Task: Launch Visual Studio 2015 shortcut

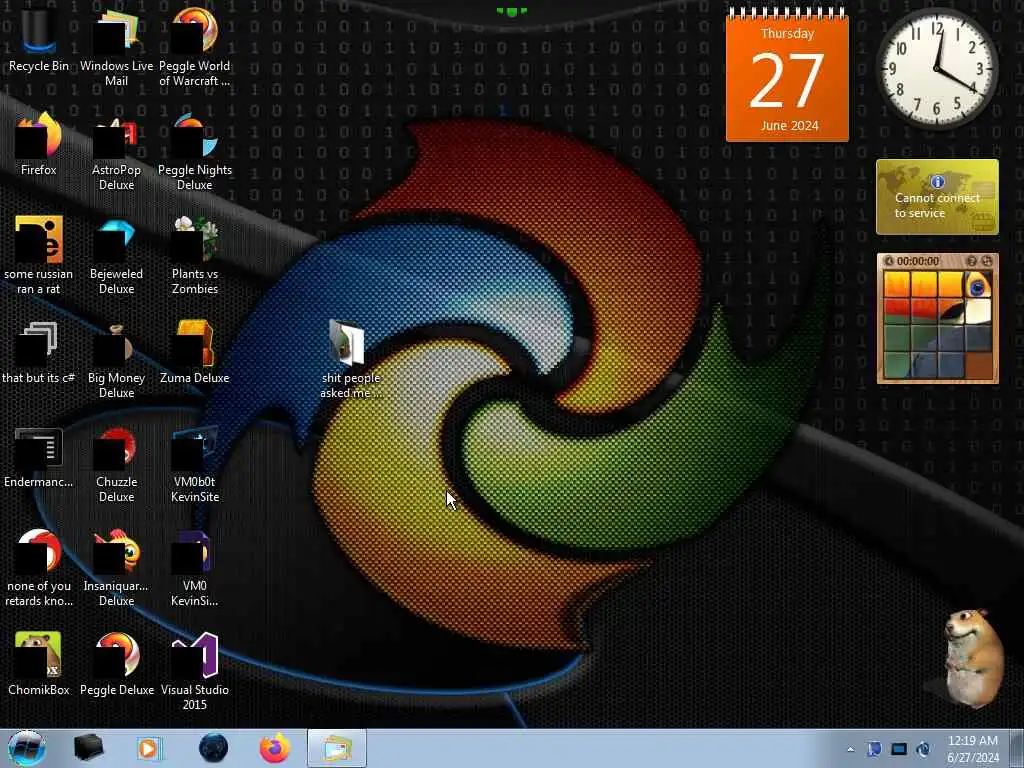Action: pos(195,671)
